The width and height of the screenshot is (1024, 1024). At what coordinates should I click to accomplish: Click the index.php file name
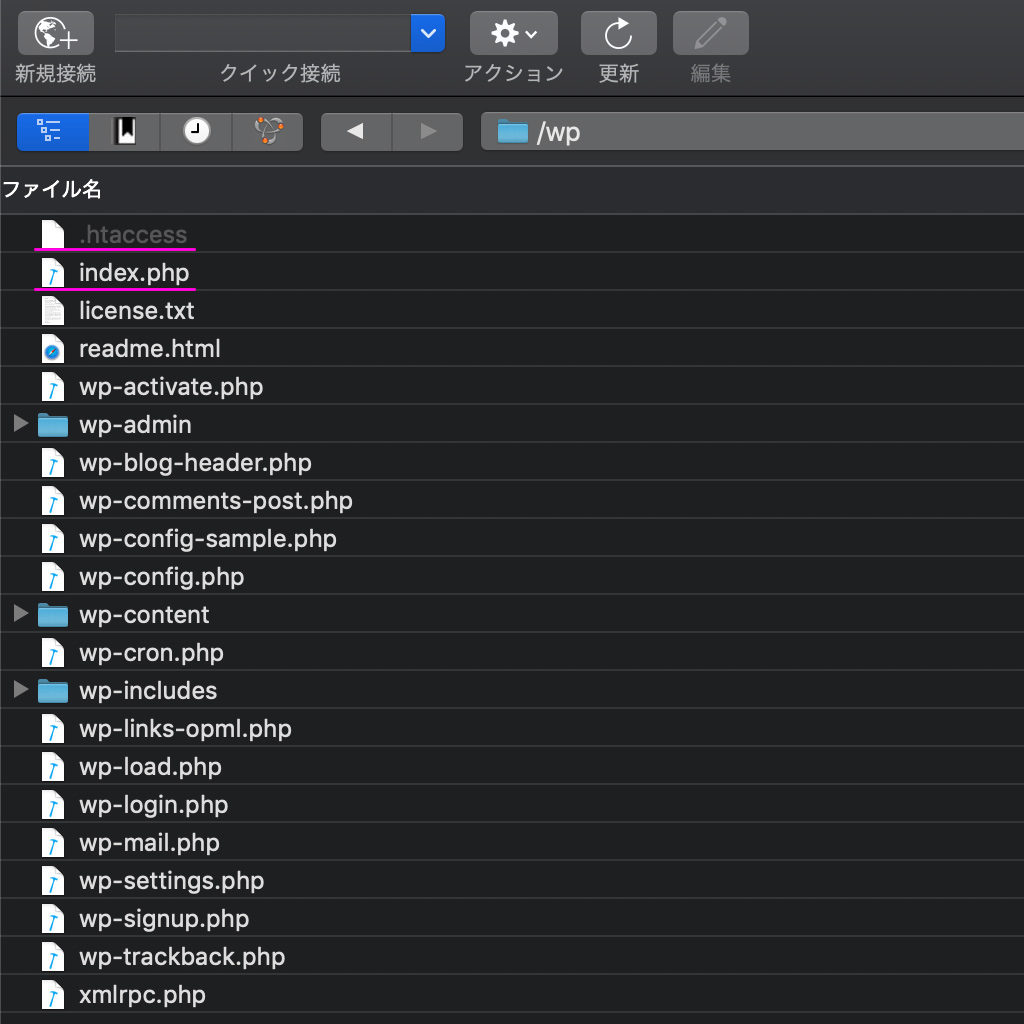134,272
